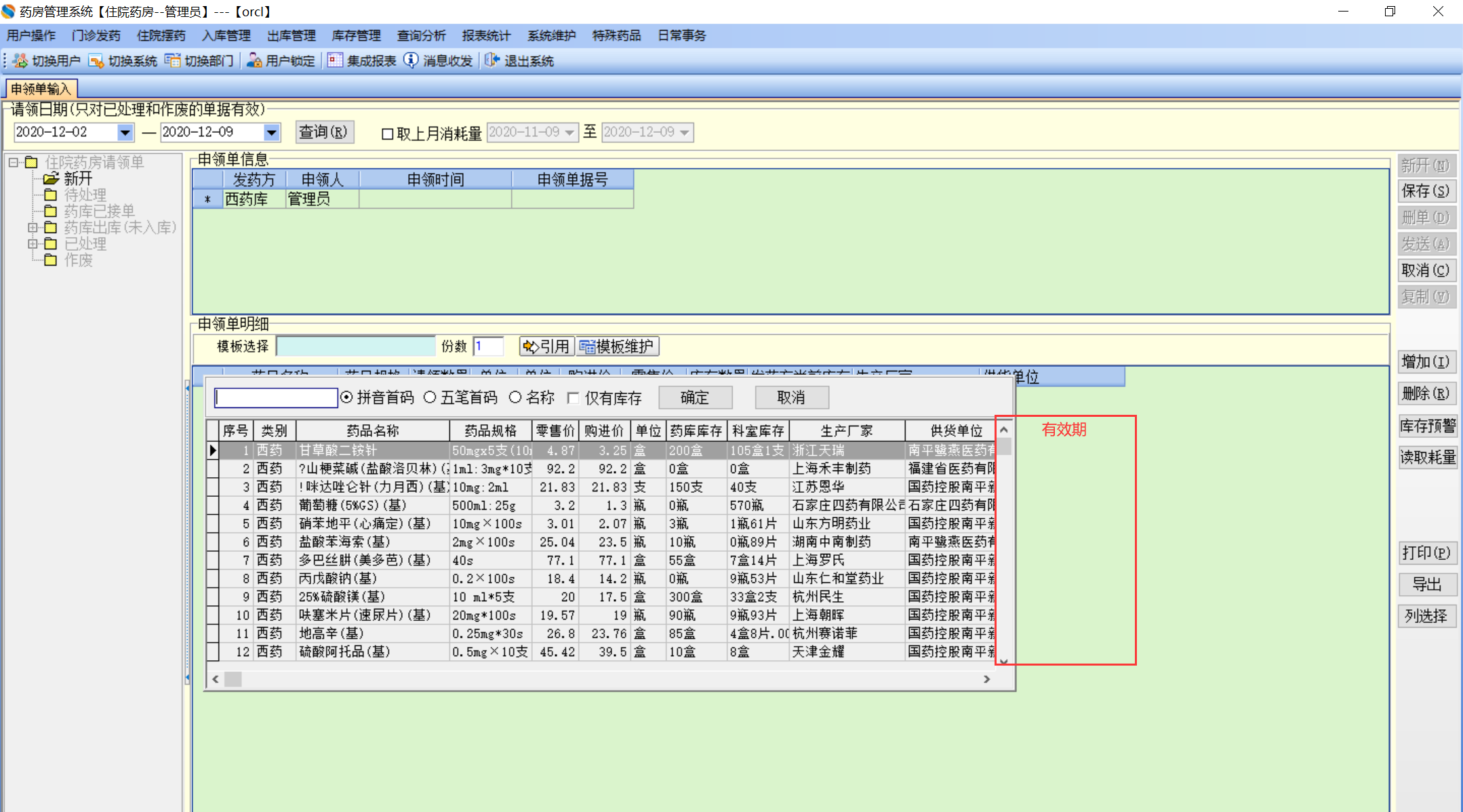Image resolution: width=1463 pixels, height=812 pixels.
Task: Click the 保存(S) button
Action: [1426, 191]
